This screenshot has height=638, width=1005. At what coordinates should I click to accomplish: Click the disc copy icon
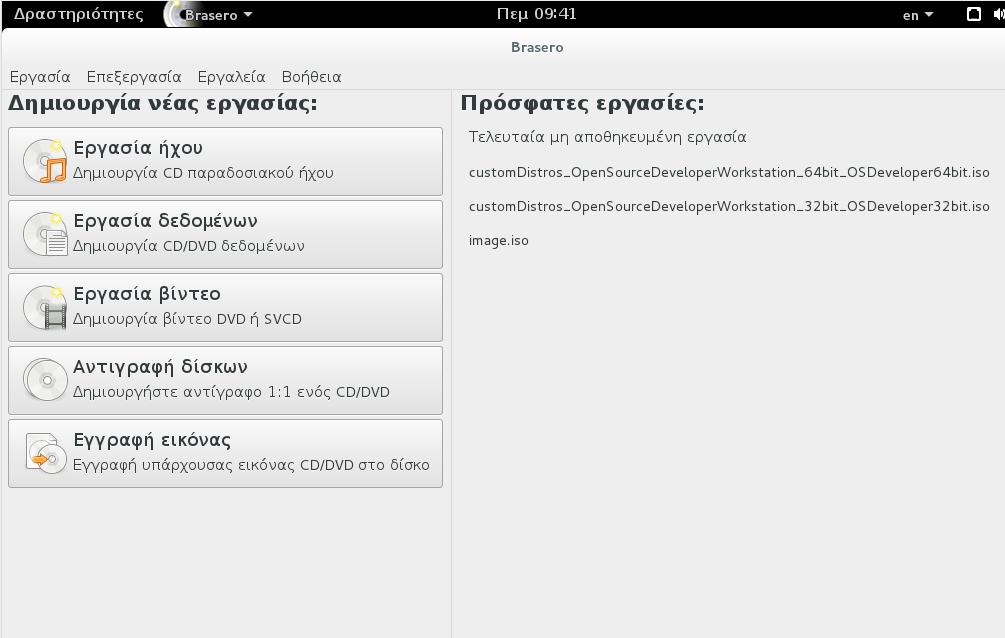pyautogui.click(x=45, y=380)
